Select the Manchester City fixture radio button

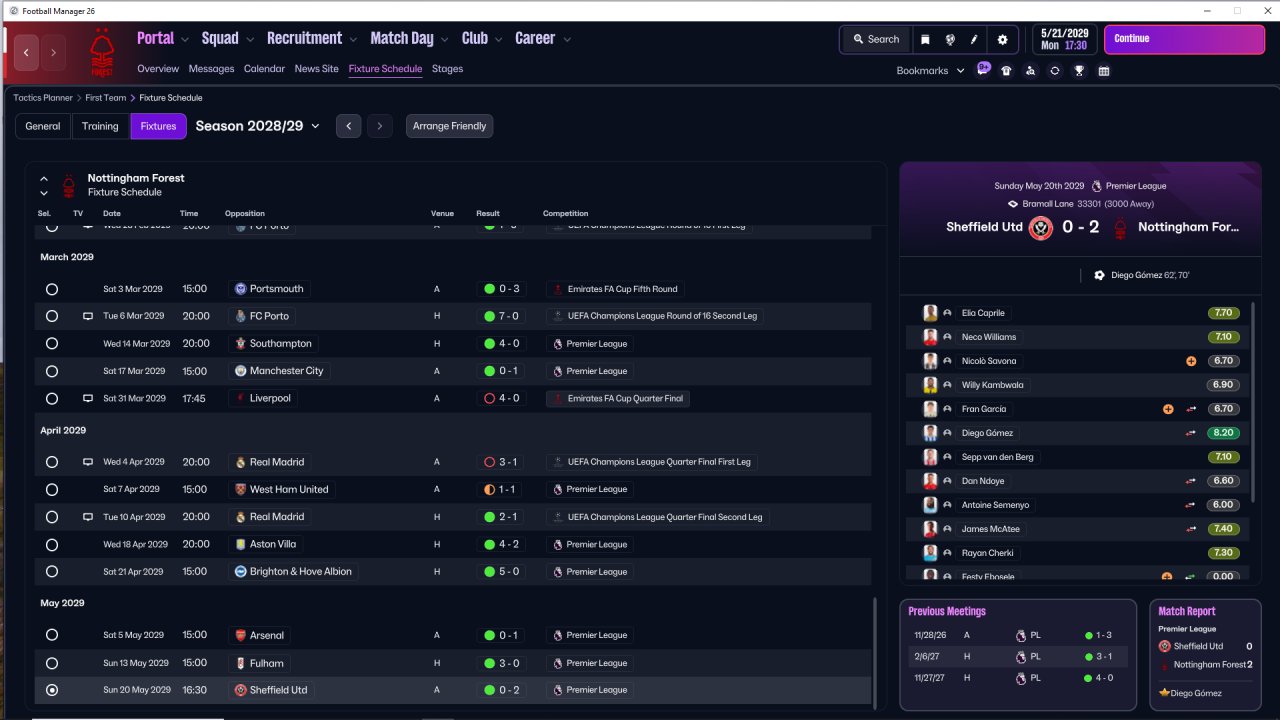click(52, 371)
